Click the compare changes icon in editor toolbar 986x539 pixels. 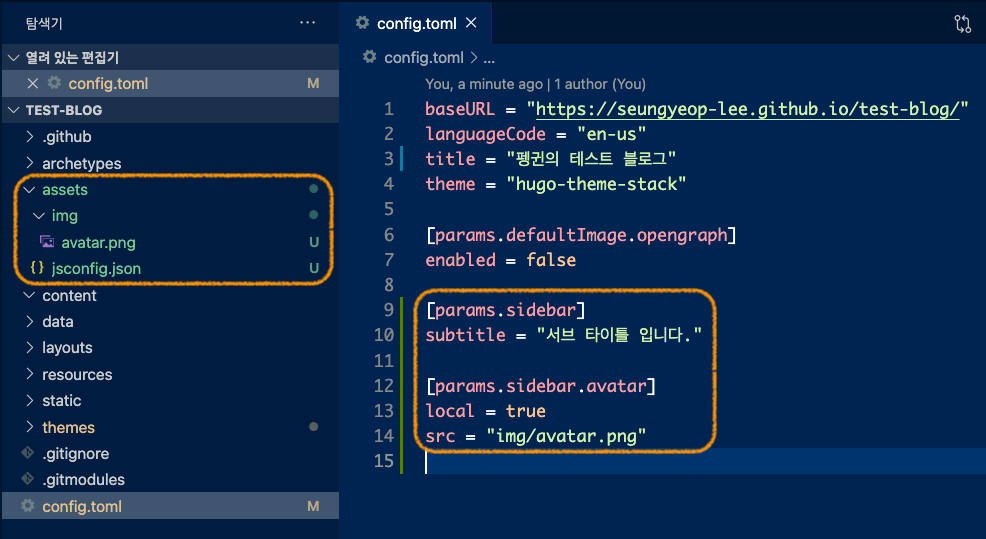pyautogui.click(x=963, y=24)
